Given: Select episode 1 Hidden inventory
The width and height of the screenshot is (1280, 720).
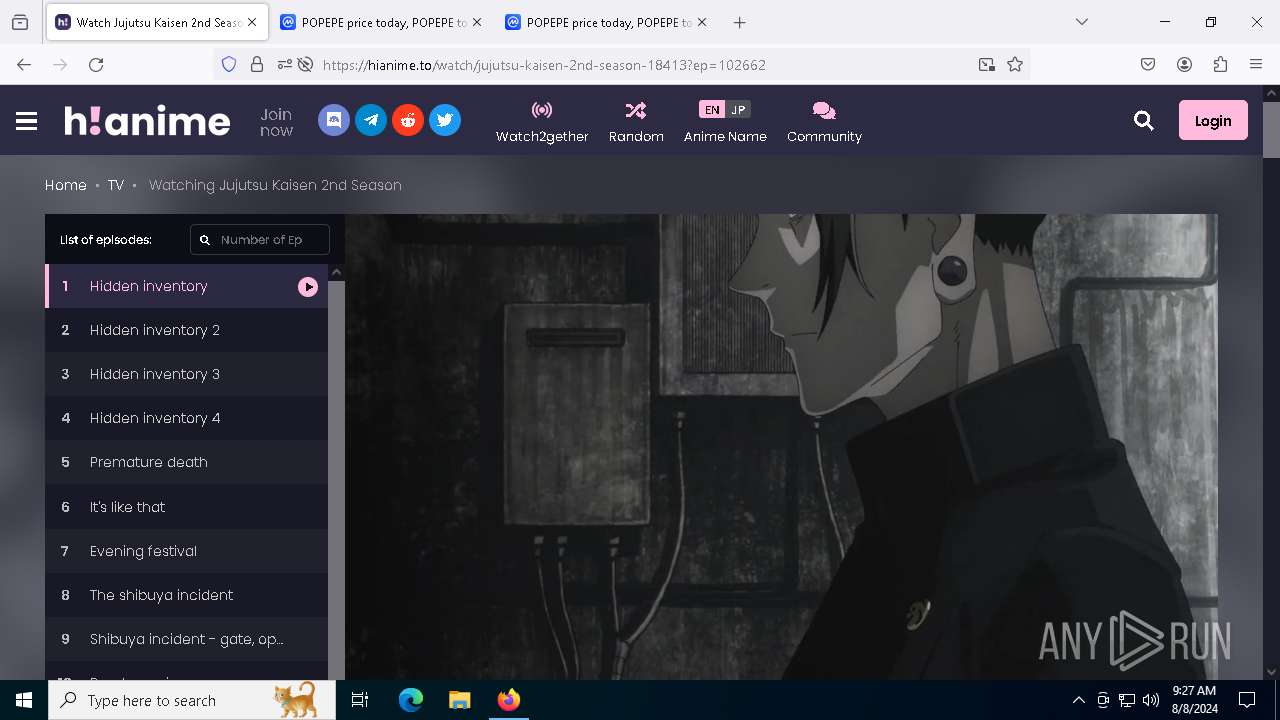Looking at the screenshot, I should click(x=187, y=286).
